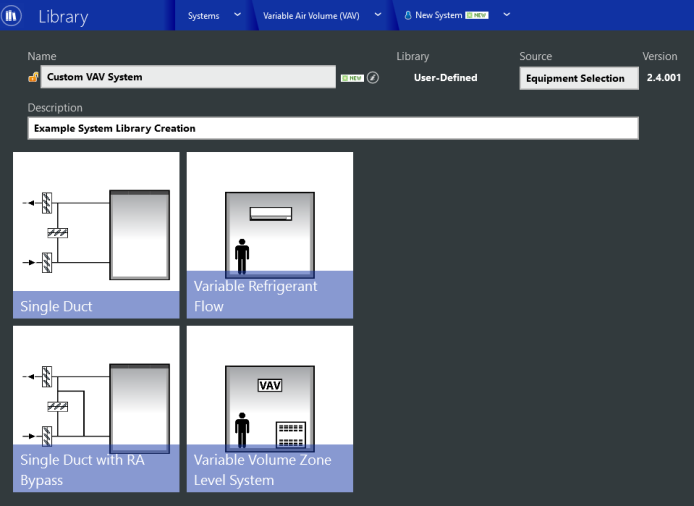This screenshot has width=694, height=506.
Task: Expand the Systems breadcrumb dropdown
Action: coord(238,15)
